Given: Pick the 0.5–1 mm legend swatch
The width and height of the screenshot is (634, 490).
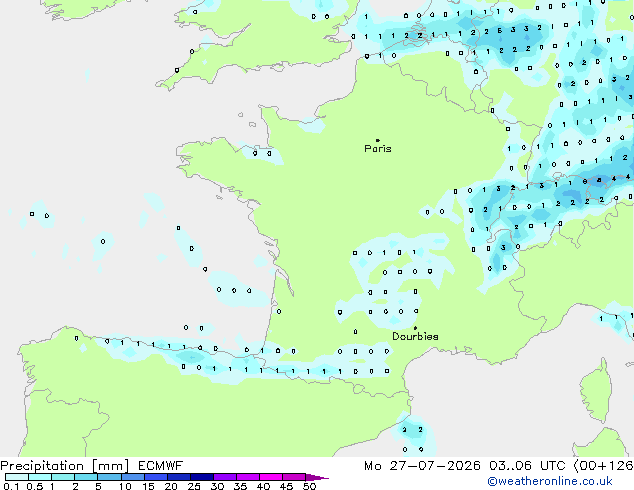Looking at the screenshot, I should [x=40, y=477].
